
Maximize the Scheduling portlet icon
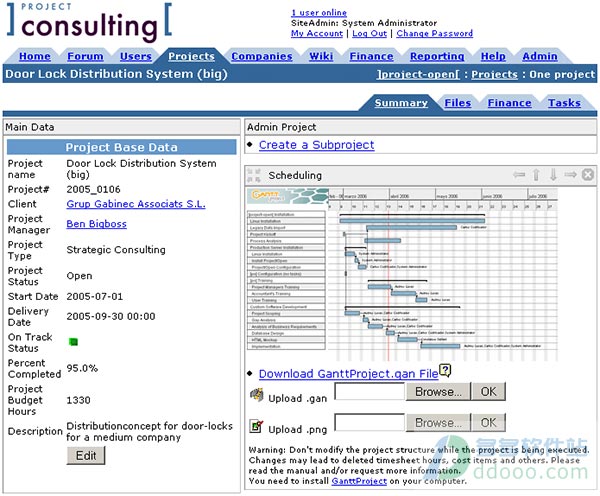click(254, 175)
